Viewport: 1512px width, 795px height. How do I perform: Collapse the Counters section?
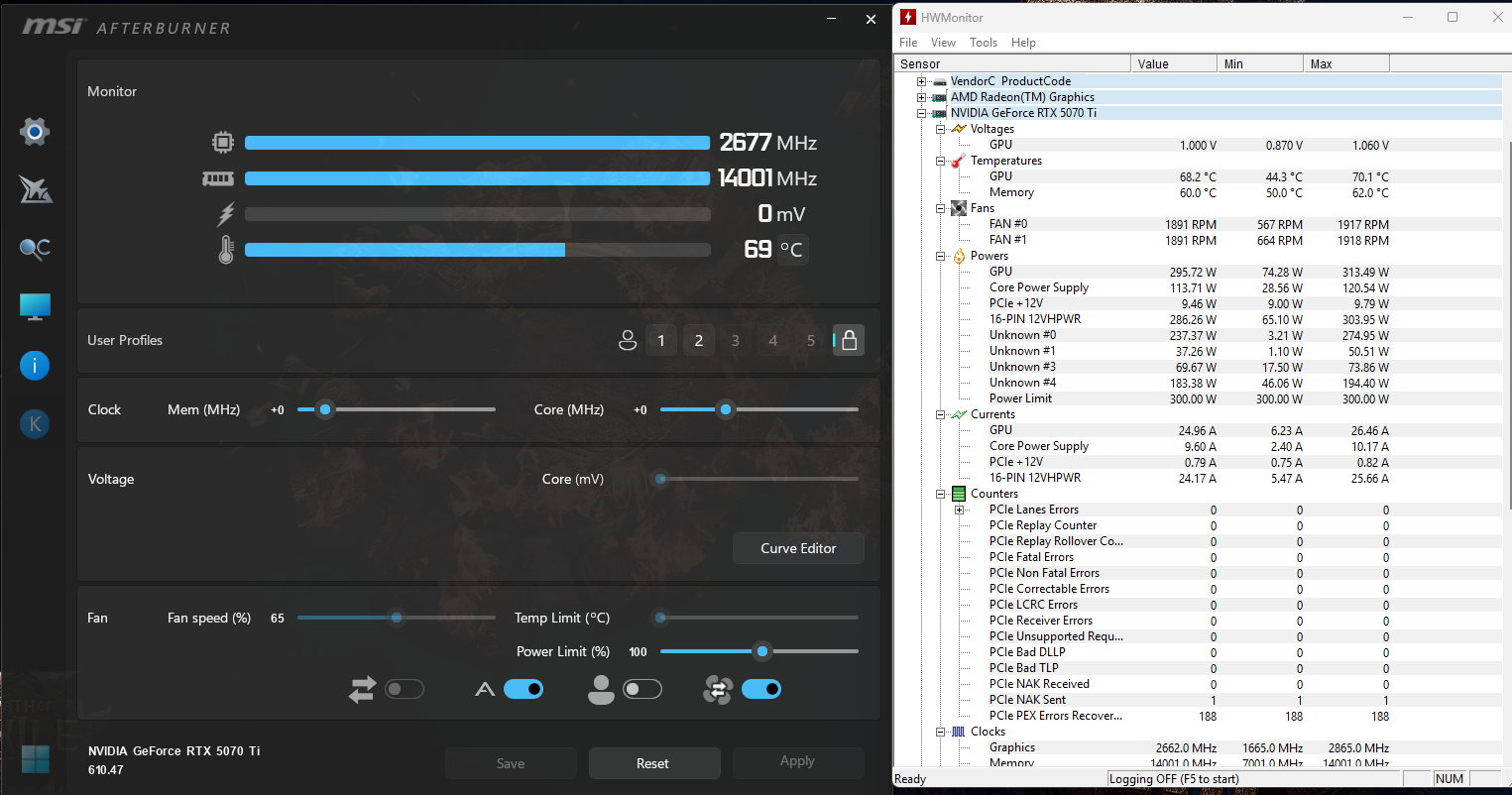(x=941, y=494)
